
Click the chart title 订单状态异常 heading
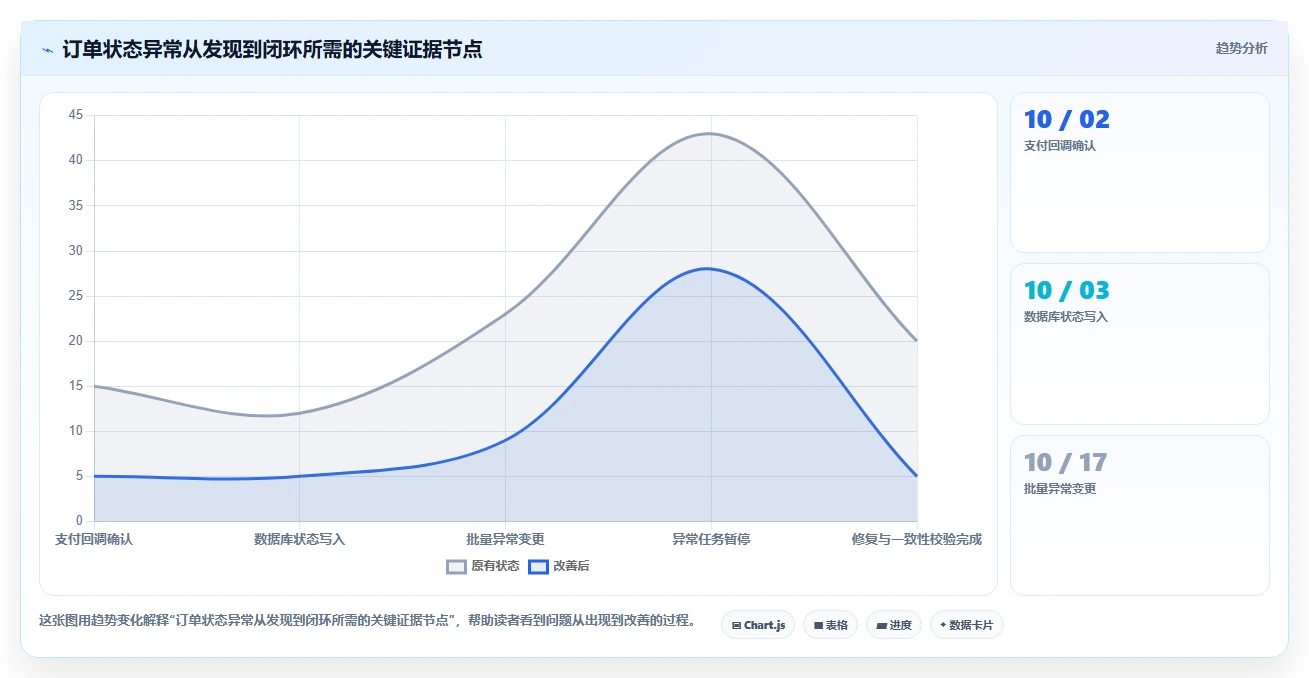(272, 49)
